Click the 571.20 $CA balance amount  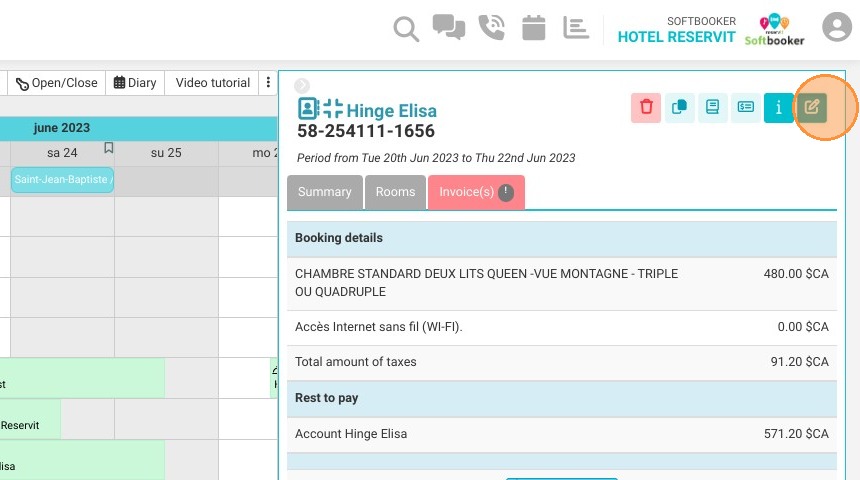click(x=796, y=434)
